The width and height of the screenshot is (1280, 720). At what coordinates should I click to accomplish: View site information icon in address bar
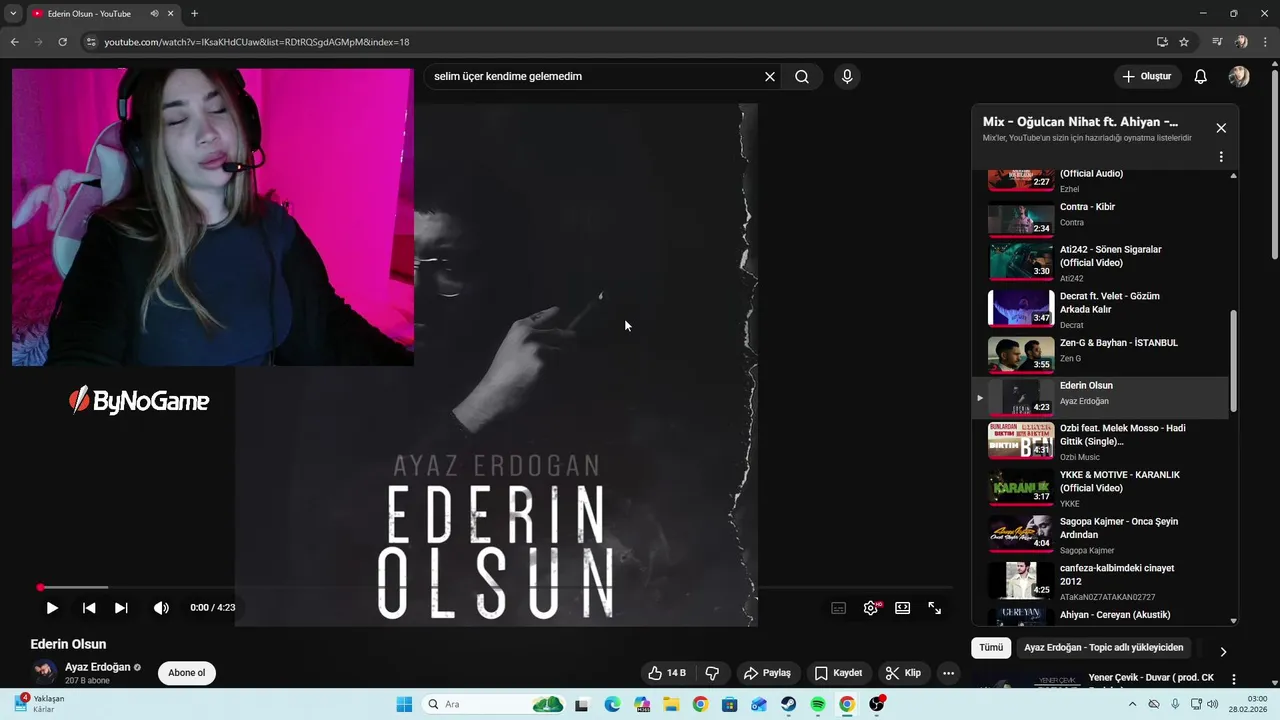point(91,42)
